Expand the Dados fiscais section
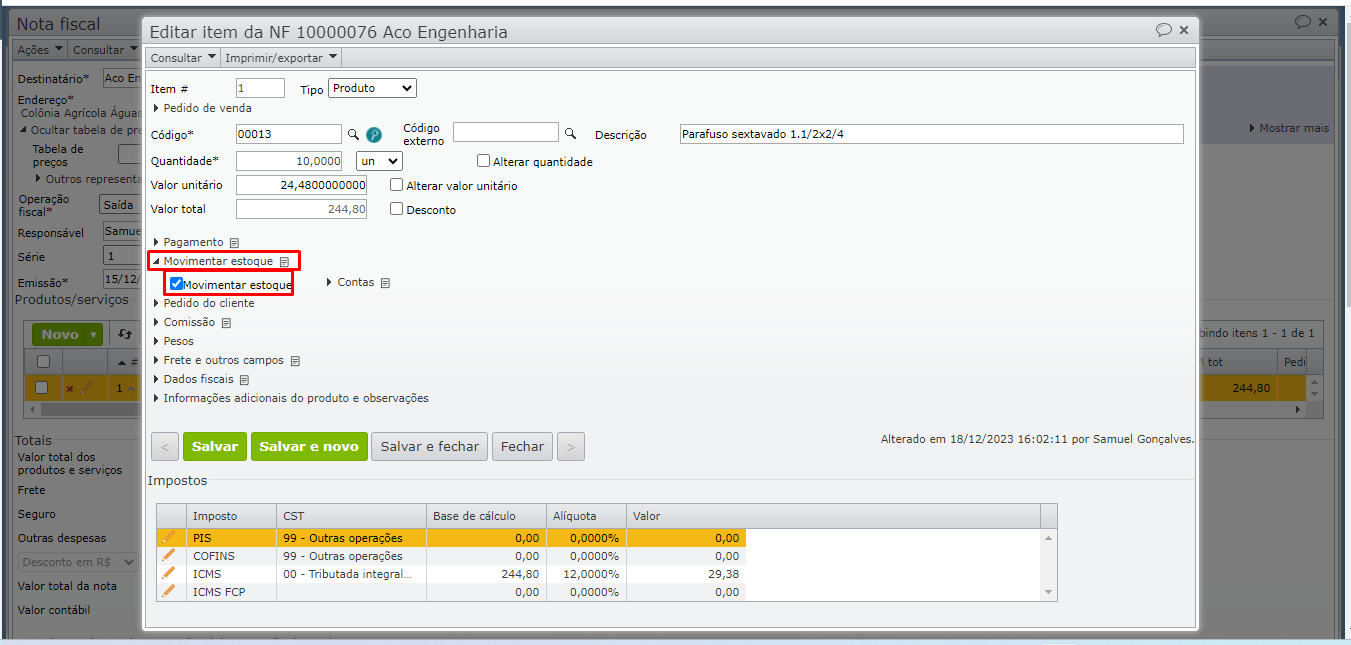The height and width of the screenshot is (645, 1351). 192,379
